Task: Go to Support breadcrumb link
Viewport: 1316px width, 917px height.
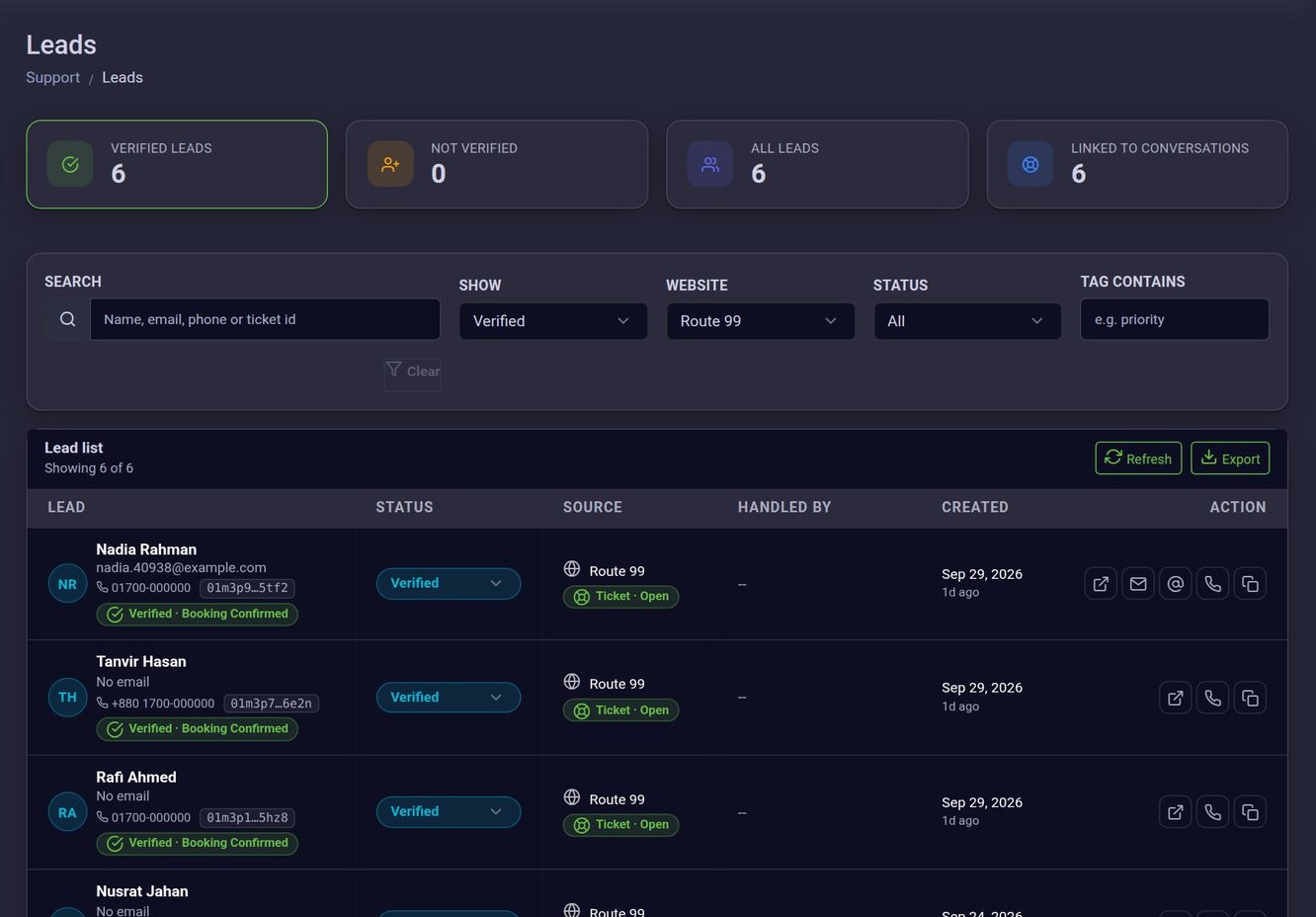Action: pyautogui.click(x=52, y=77)
